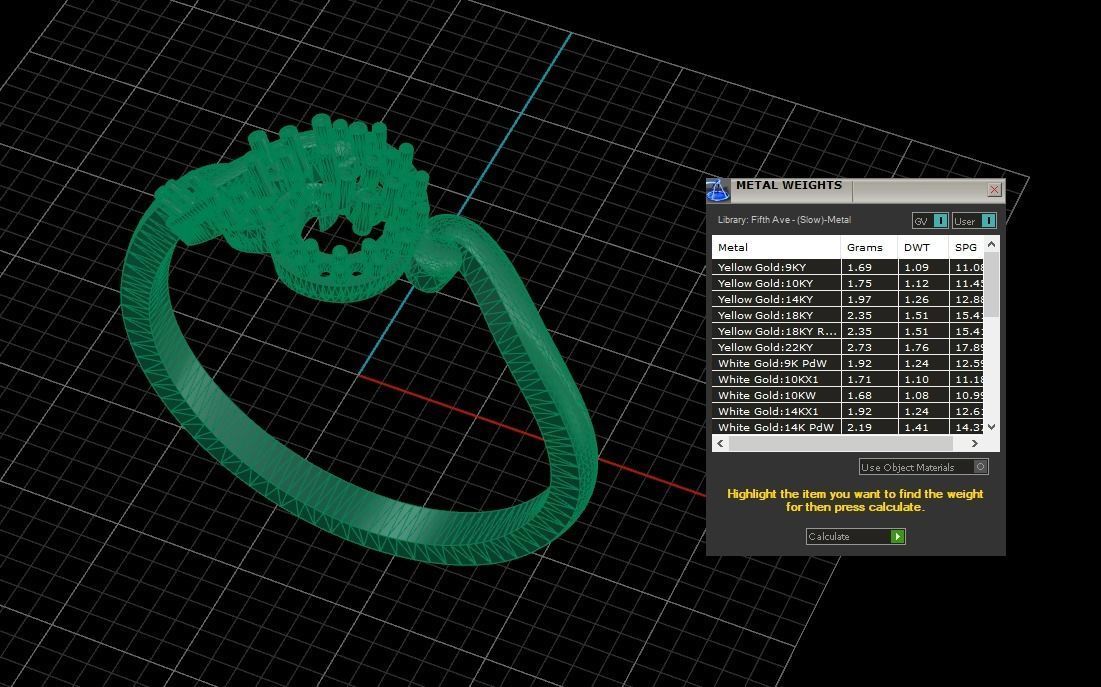Image resolution: width=1101 pixels, height=687 pixels.
Task: Click the 2.19 grams value
Action: (859, 427)
